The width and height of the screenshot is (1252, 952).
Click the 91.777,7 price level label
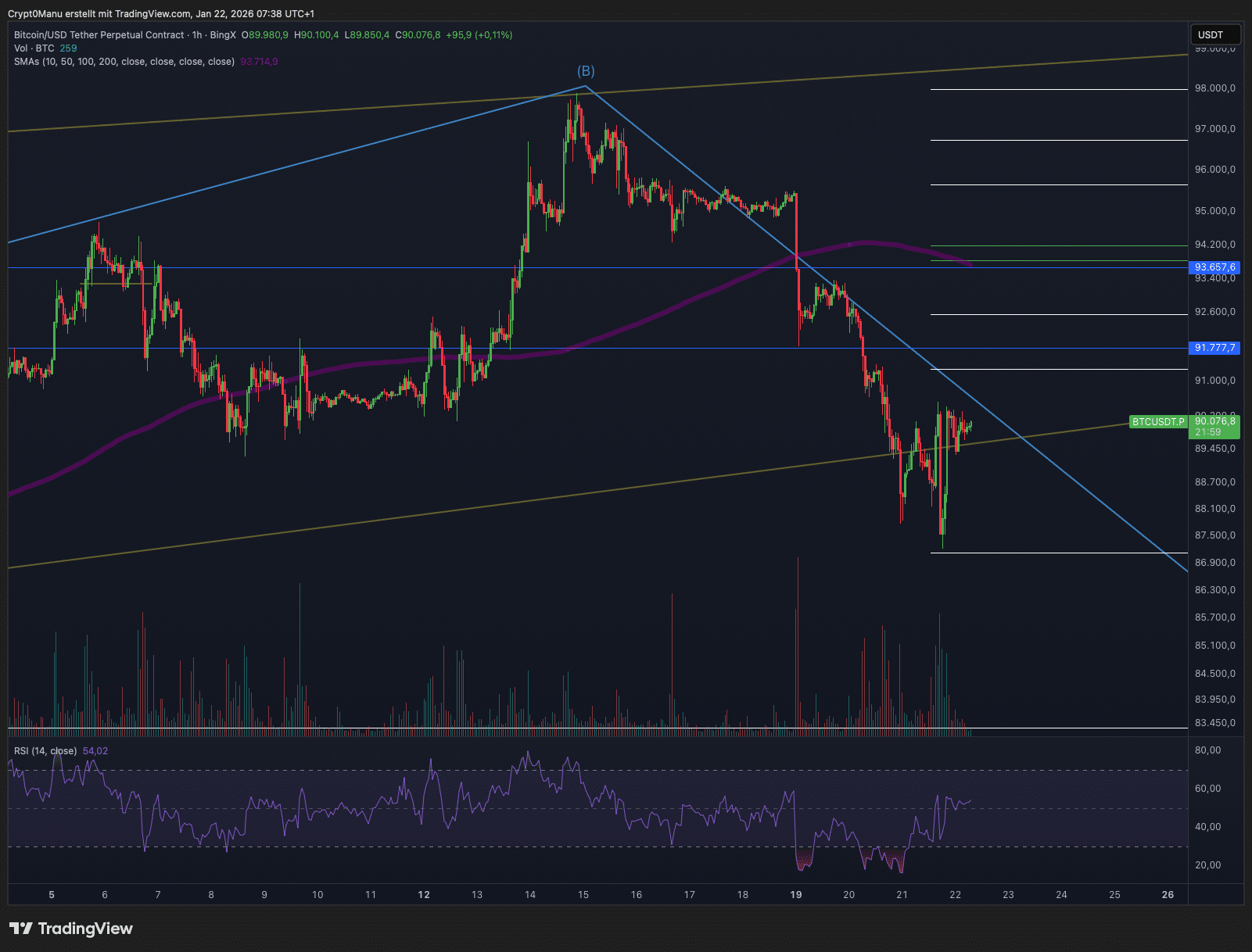(x=1214, y=349)
